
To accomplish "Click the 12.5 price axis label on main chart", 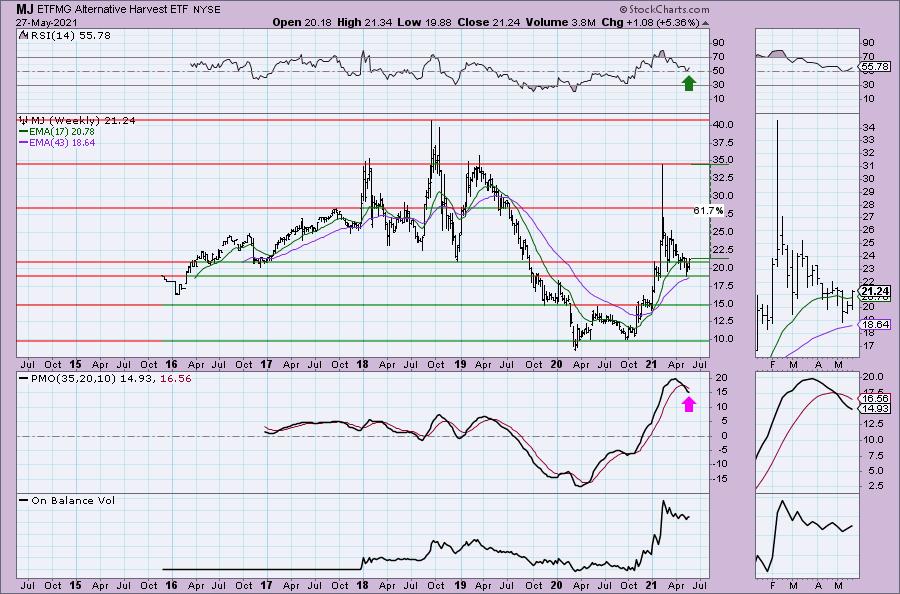I will click(x=723, y=321).
